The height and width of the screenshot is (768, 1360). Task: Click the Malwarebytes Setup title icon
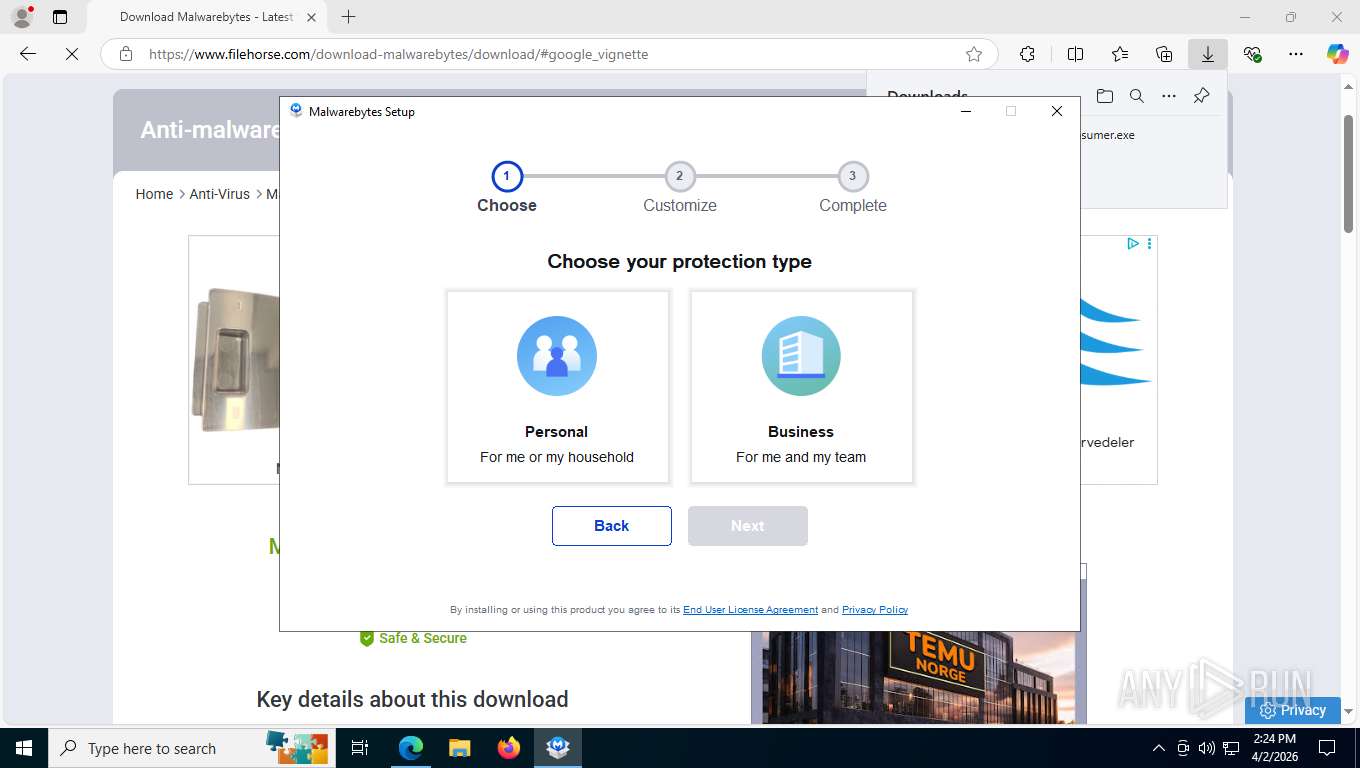(296, 111)
